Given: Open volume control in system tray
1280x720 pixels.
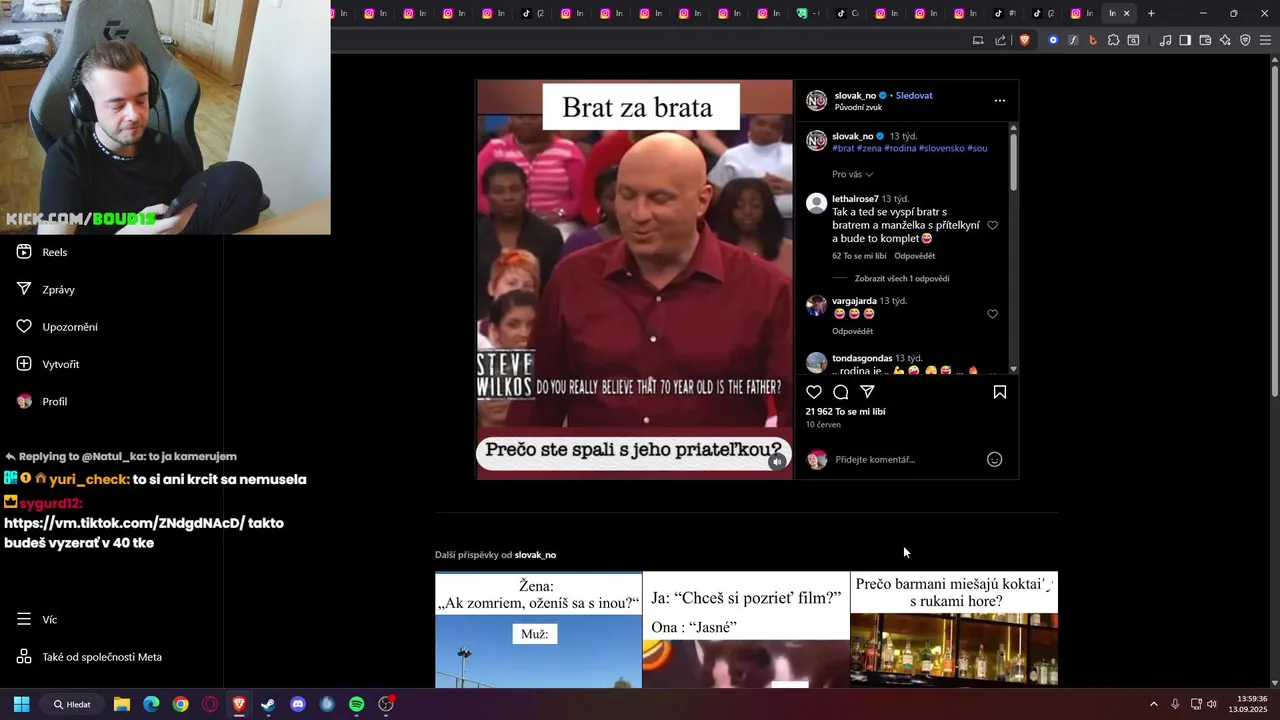Looking at the screenshot, I should (1211, 704).
